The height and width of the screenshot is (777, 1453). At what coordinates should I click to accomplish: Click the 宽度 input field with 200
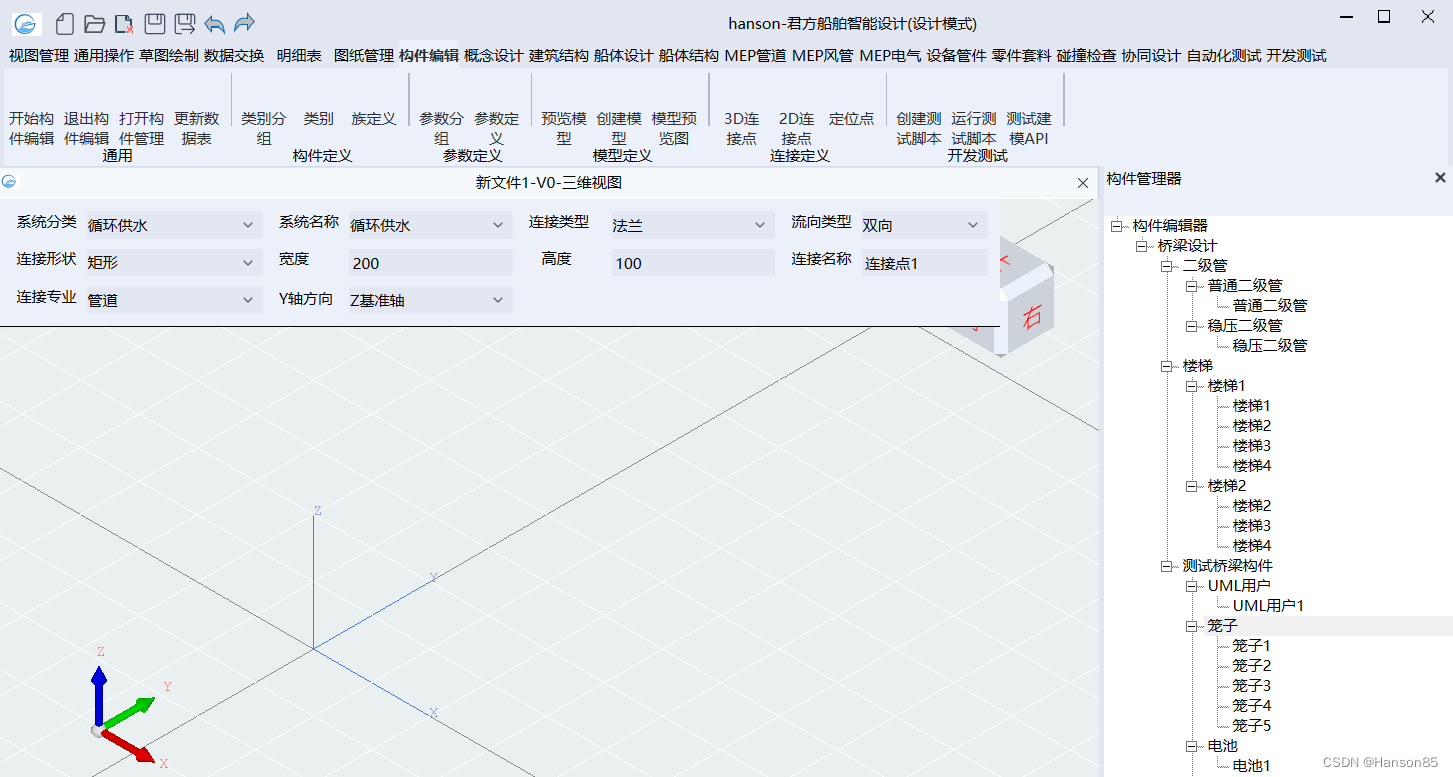(430, 263)
